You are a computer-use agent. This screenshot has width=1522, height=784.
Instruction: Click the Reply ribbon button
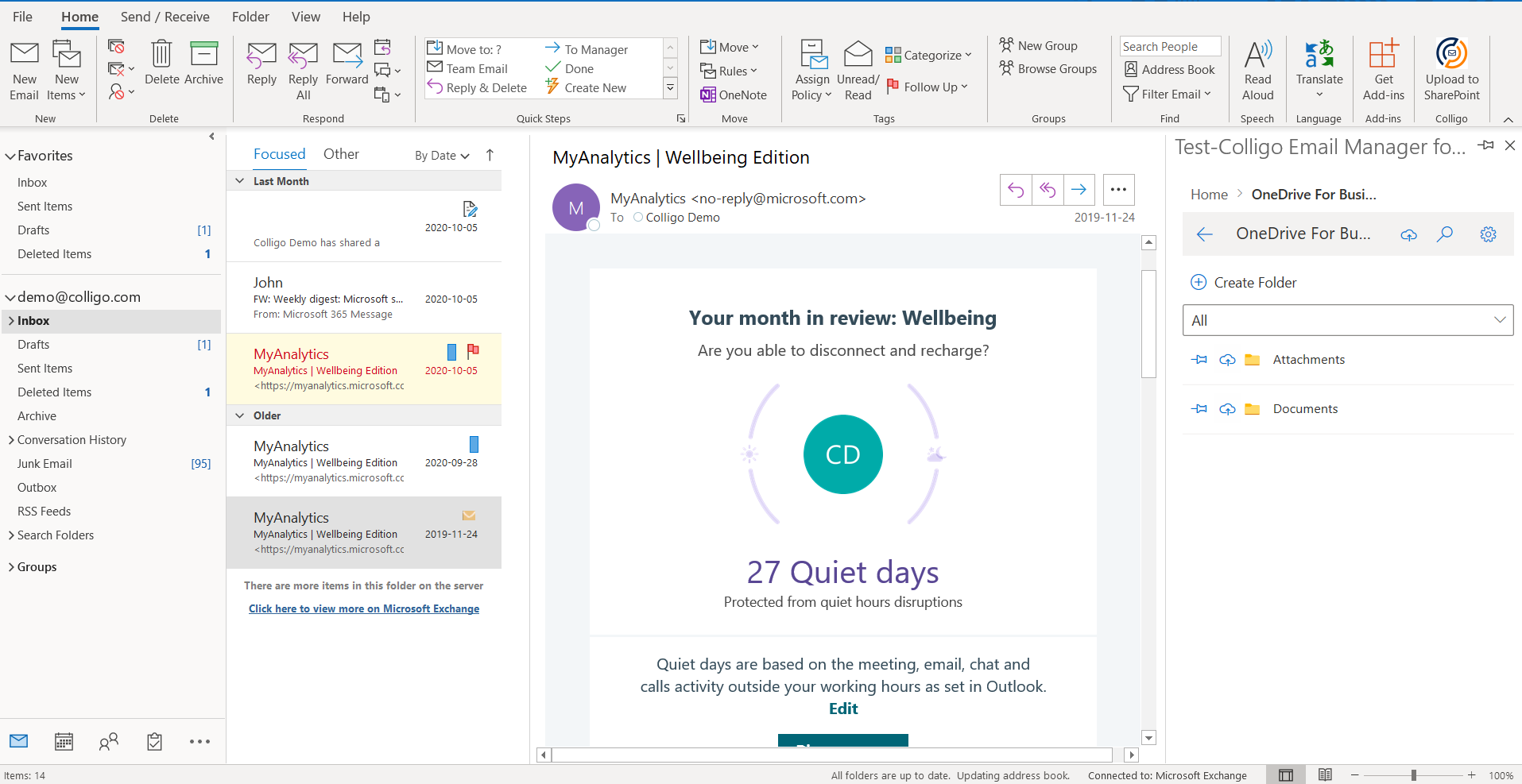click(x=261, y=63)
